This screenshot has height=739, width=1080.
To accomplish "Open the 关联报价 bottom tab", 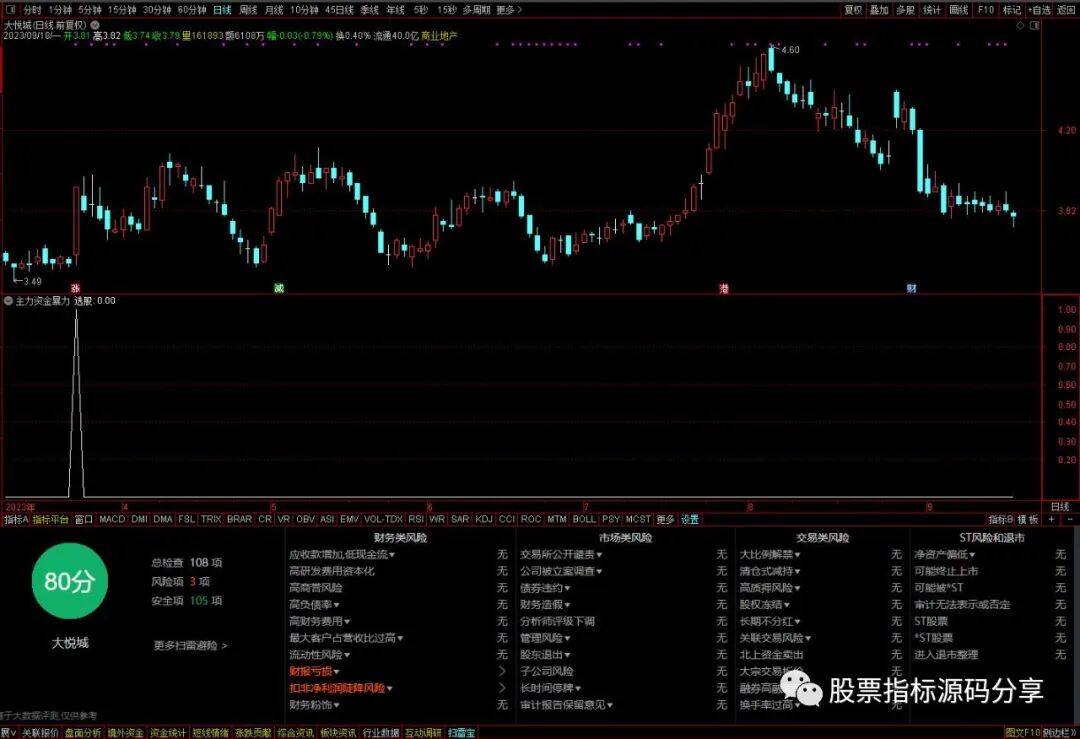I will [41, 733].
